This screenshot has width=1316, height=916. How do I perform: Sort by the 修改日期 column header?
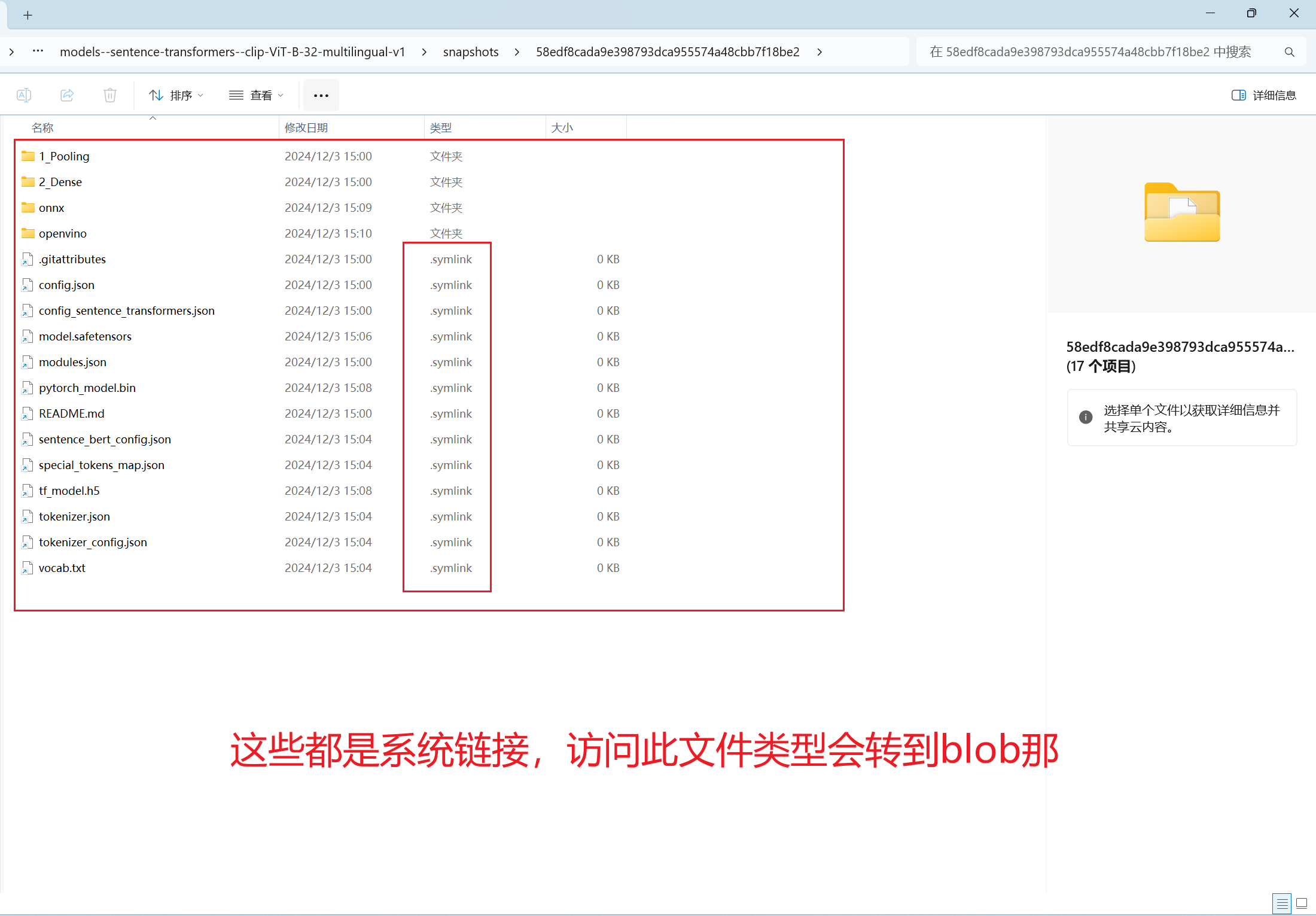[306, 127]
